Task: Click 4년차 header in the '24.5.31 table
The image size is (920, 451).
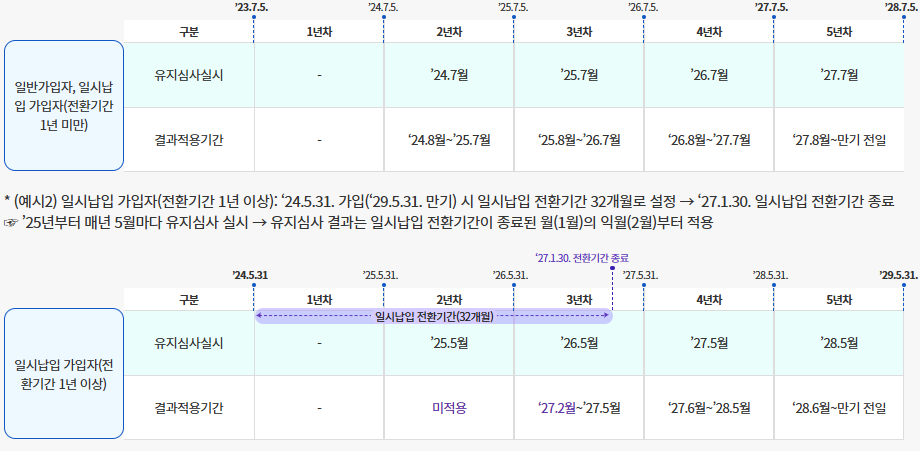Action: (709, 300)
